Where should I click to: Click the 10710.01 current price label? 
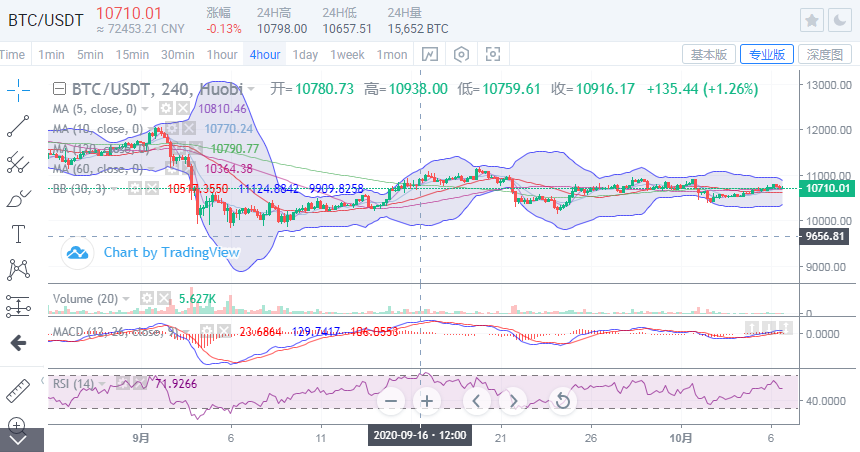tap(828, 188)
